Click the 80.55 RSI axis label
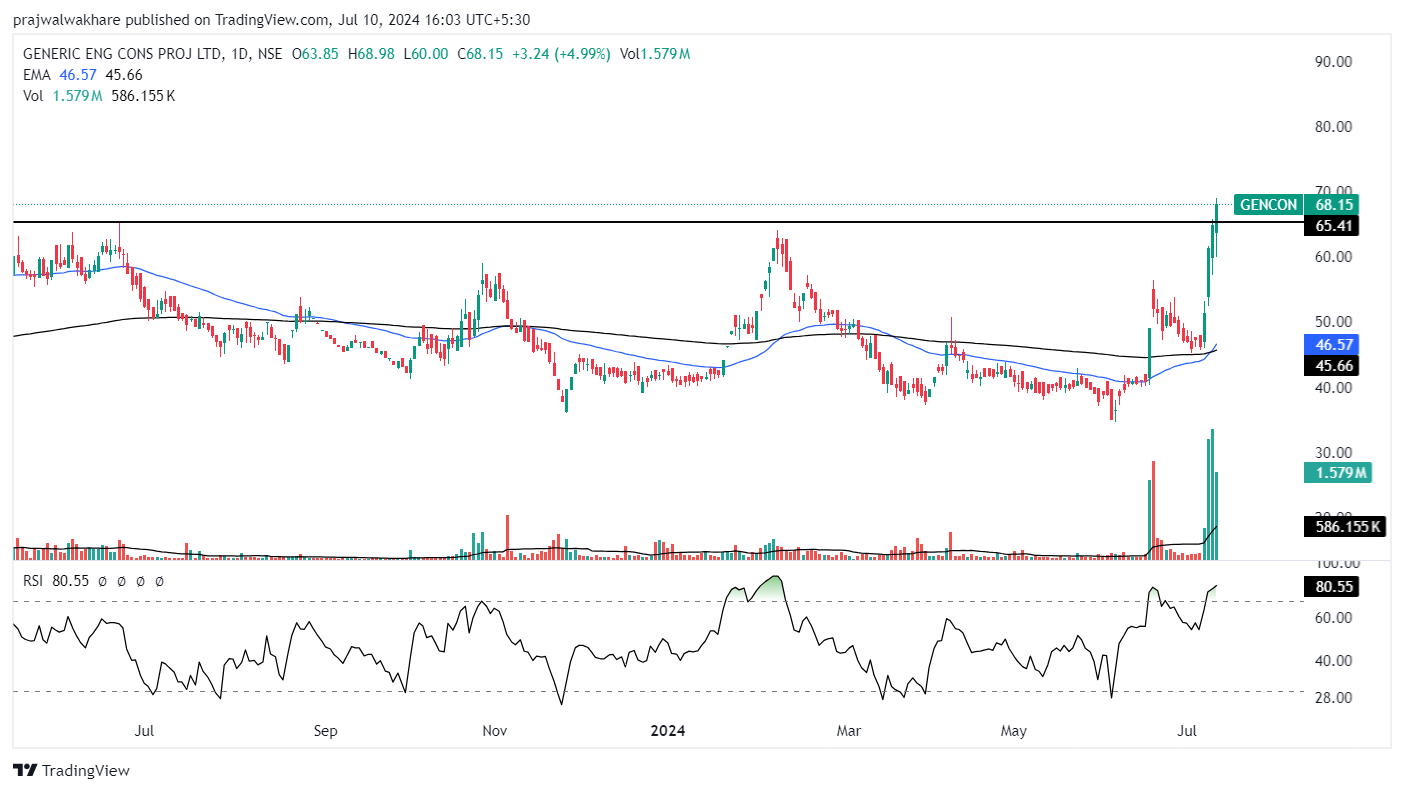The height and width of the screenshot is (792, 1404). [1335, 587]
